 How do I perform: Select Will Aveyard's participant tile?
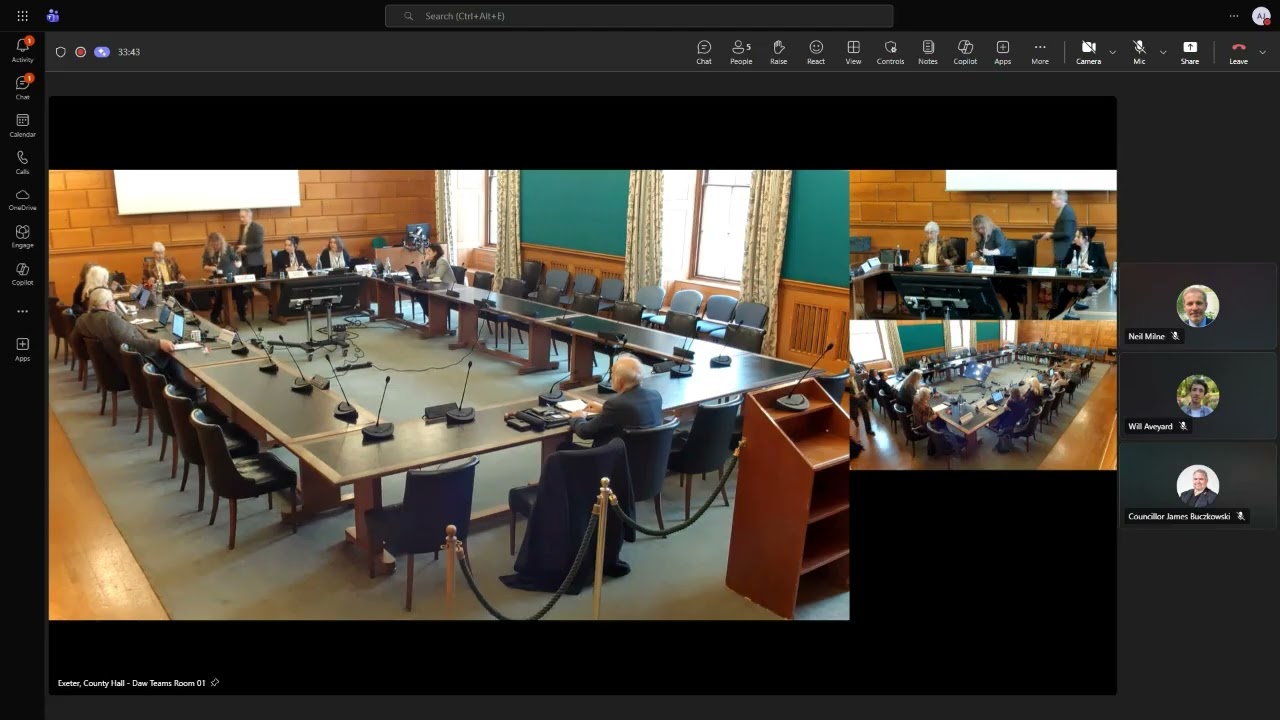click(x=1198, y=396)
